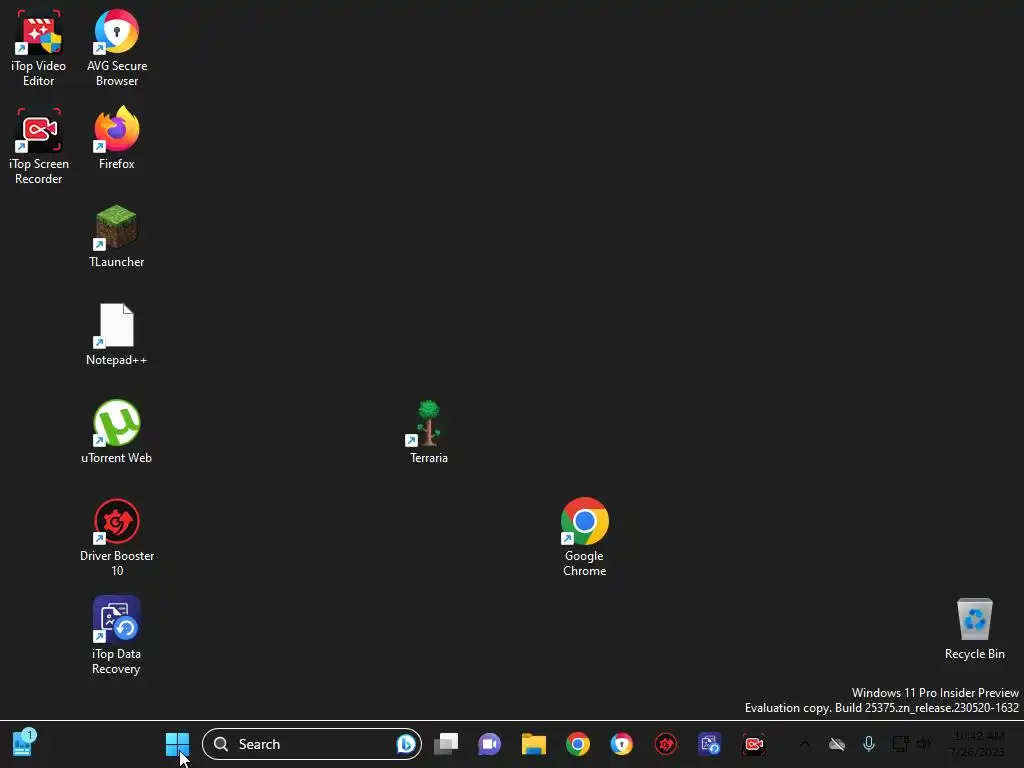Launch Driver Booster from the taskbar
The width and height of the screenshot is (1024, 768).
tap(665, 744)
